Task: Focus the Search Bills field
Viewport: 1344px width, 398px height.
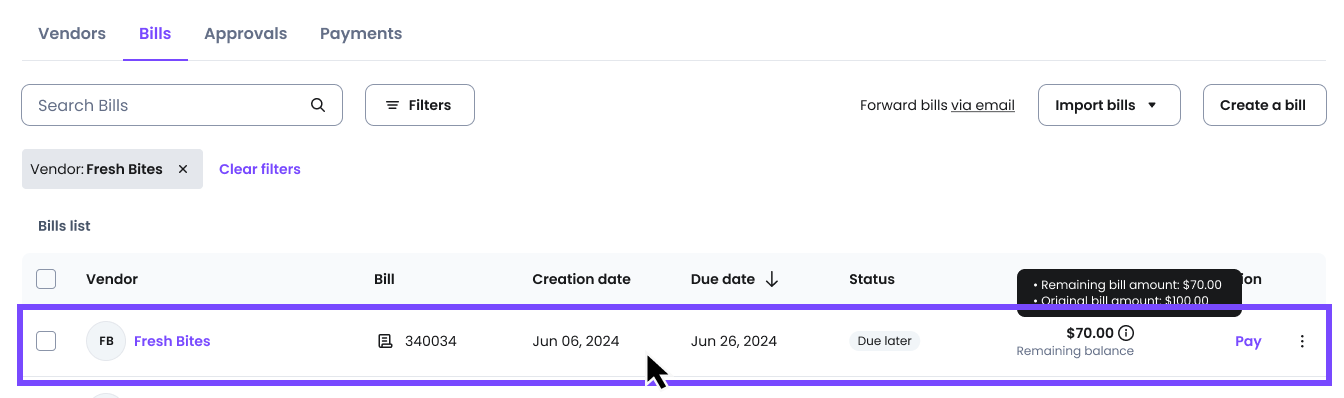Action: tap(182, 105)
